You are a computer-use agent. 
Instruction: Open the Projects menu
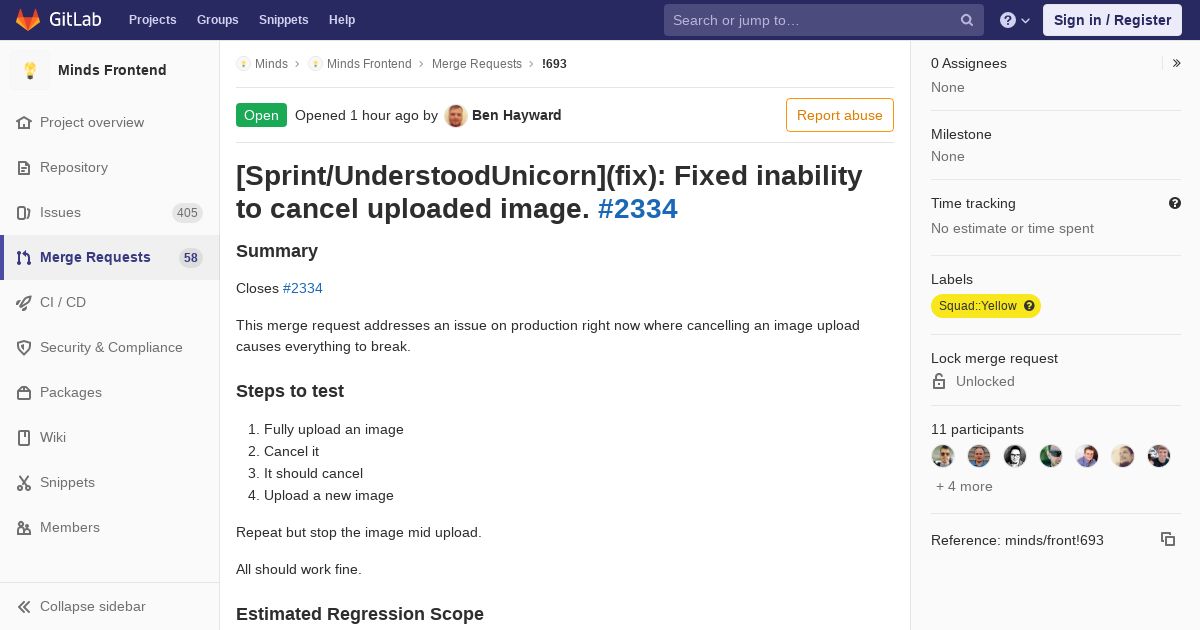(x=152, y=20)
